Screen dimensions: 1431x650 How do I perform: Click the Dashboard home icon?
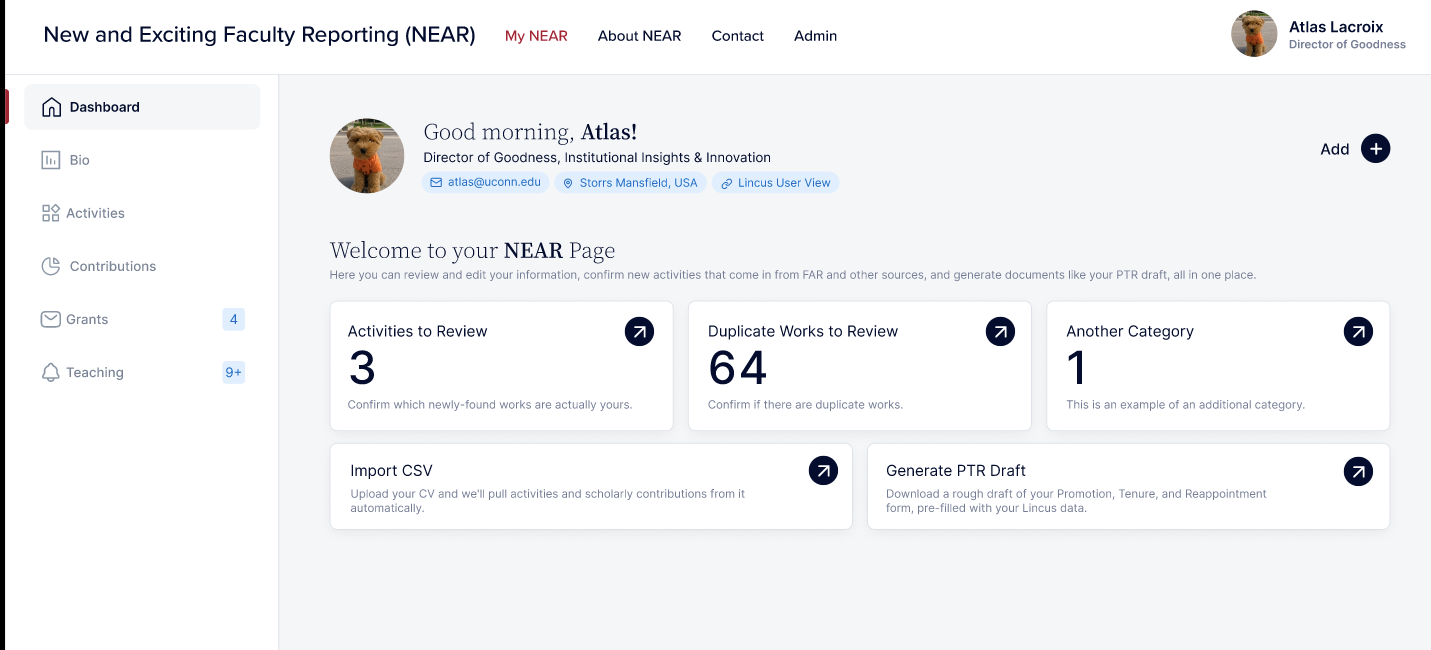[x=51, y=107]
